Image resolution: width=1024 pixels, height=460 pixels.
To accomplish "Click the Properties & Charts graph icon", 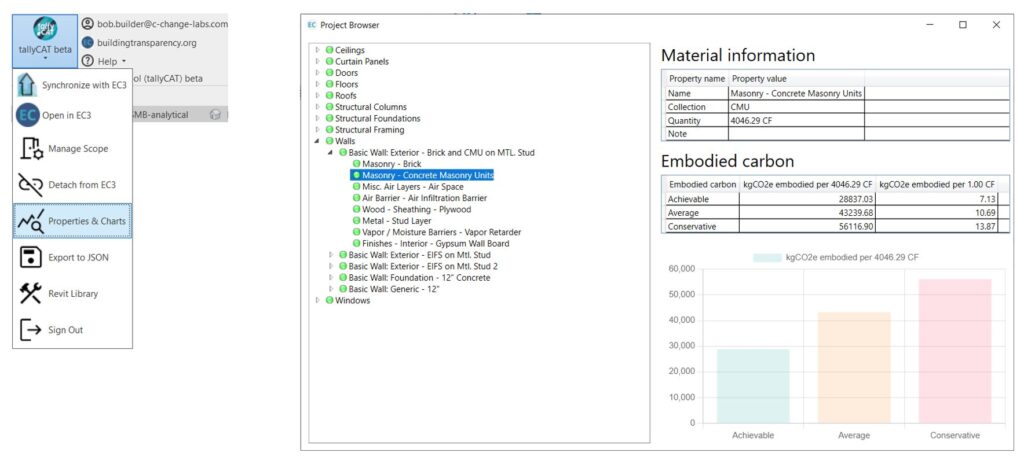I will pyautogui.click(x=31, y=222).
